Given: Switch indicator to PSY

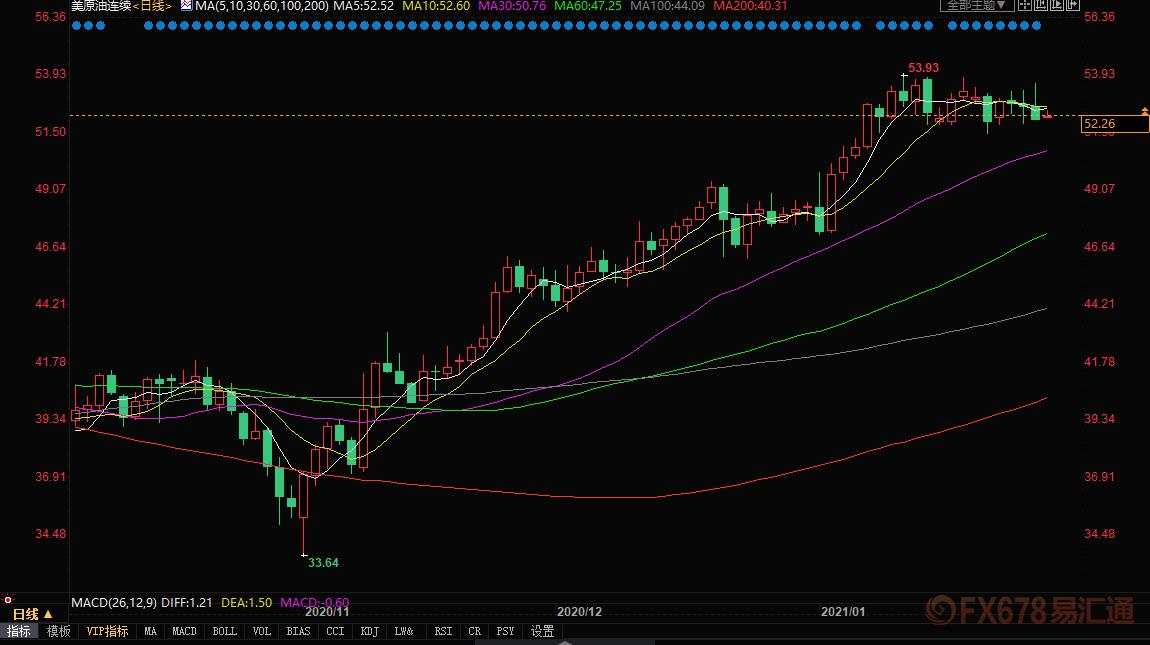Looking at the screenshot, I should click(x=505, y=631).
